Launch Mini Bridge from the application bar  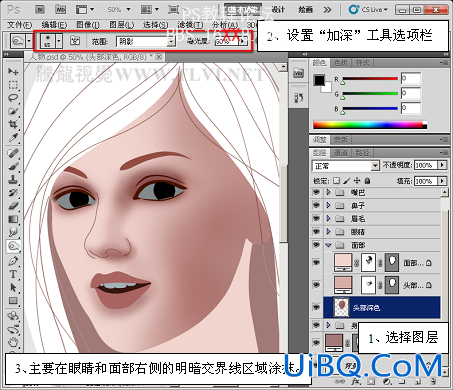click(60, 9)
